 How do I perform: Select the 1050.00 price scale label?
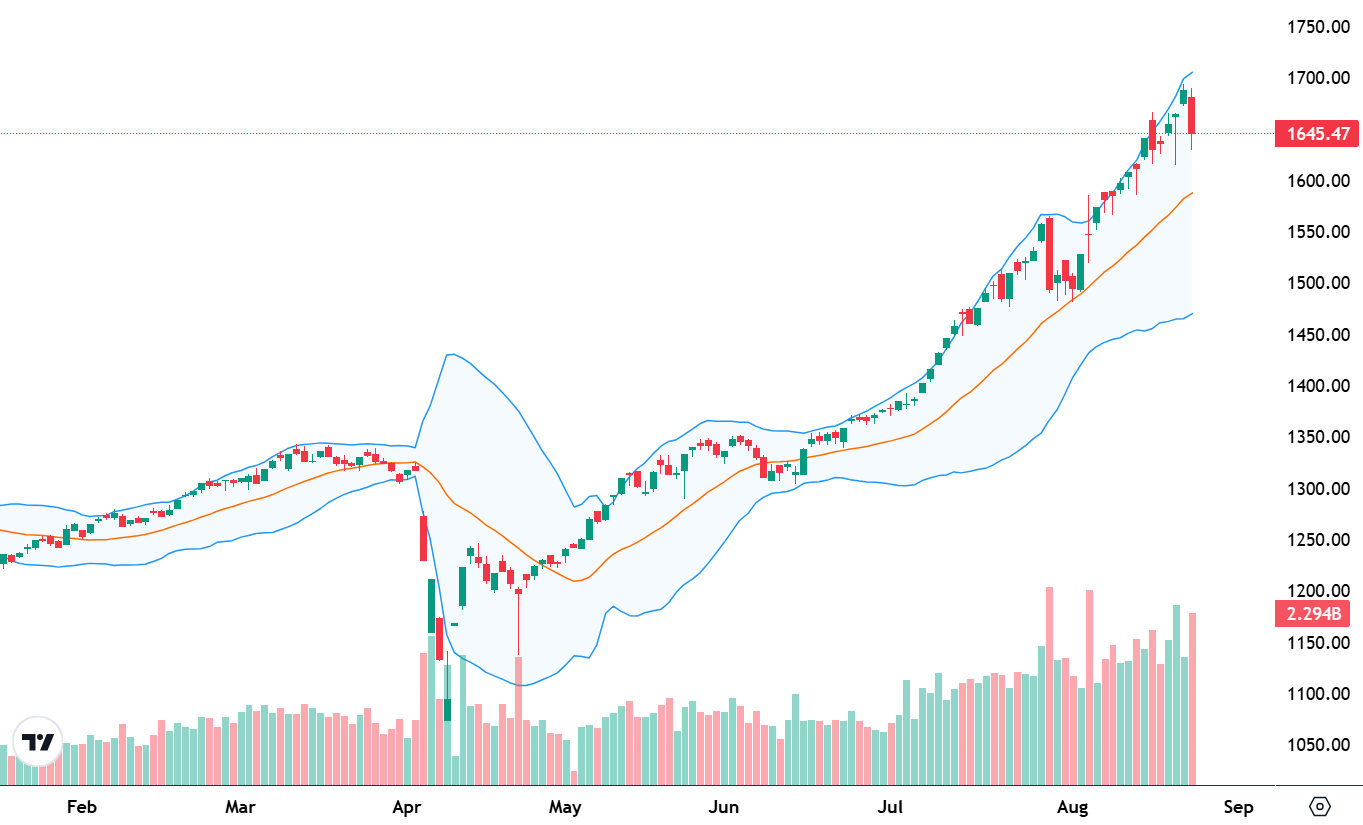(x=1318, y=745)
